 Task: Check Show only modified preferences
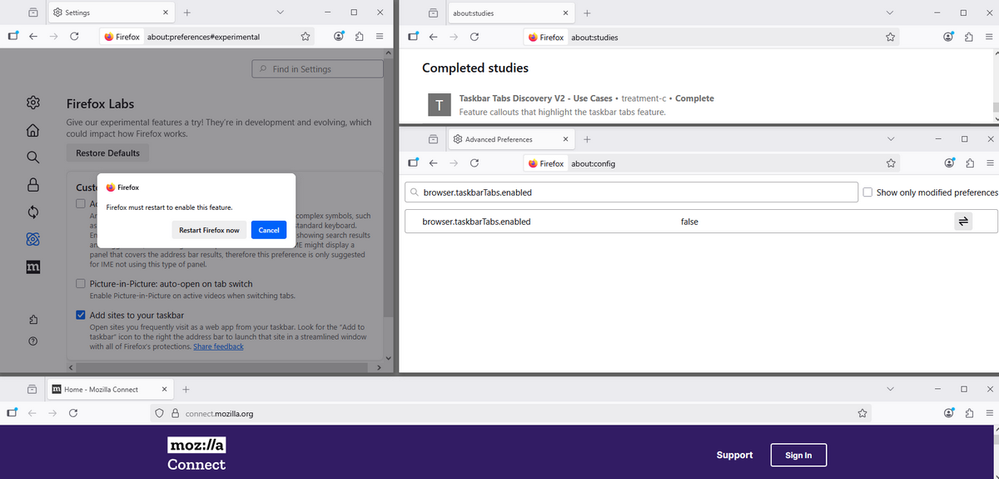point(868,192)
